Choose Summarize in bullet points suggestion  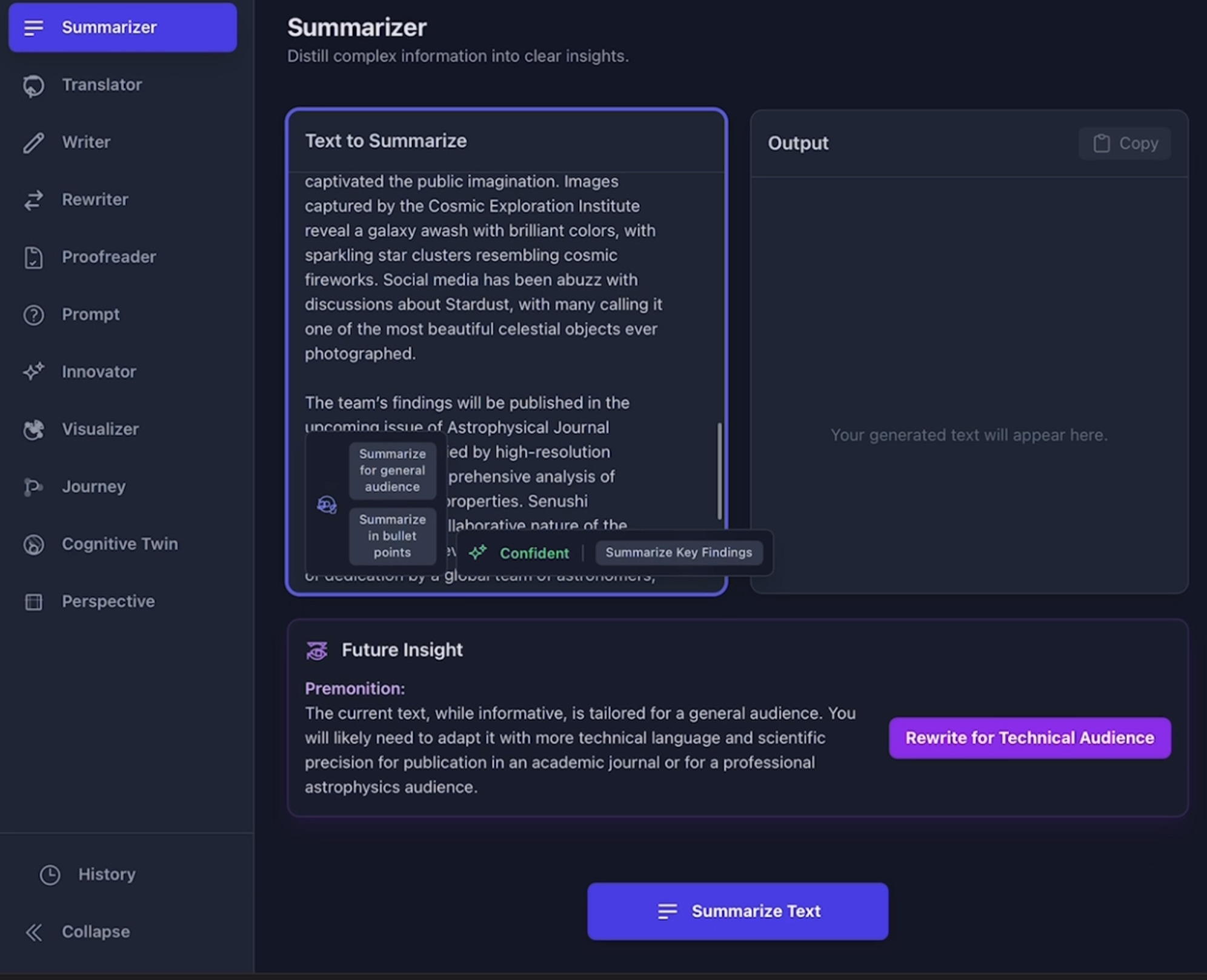[392, 536]
